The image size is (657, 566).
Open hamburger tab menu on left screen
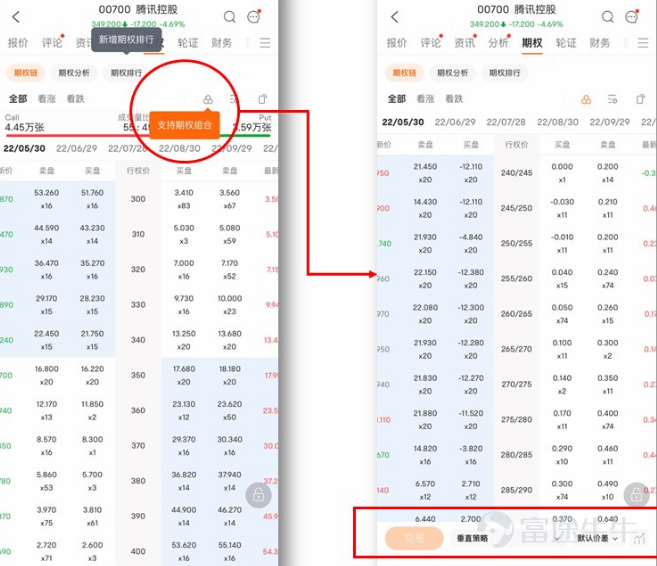(x=265, y=43)
